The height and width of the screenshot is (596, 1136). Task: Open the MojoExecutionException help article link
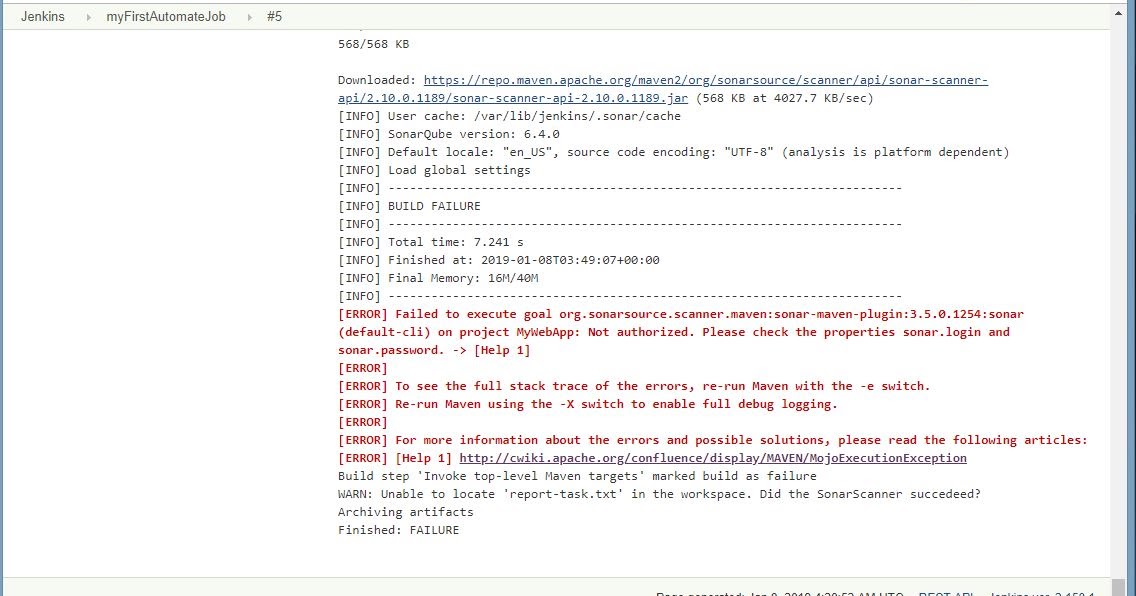712,457
